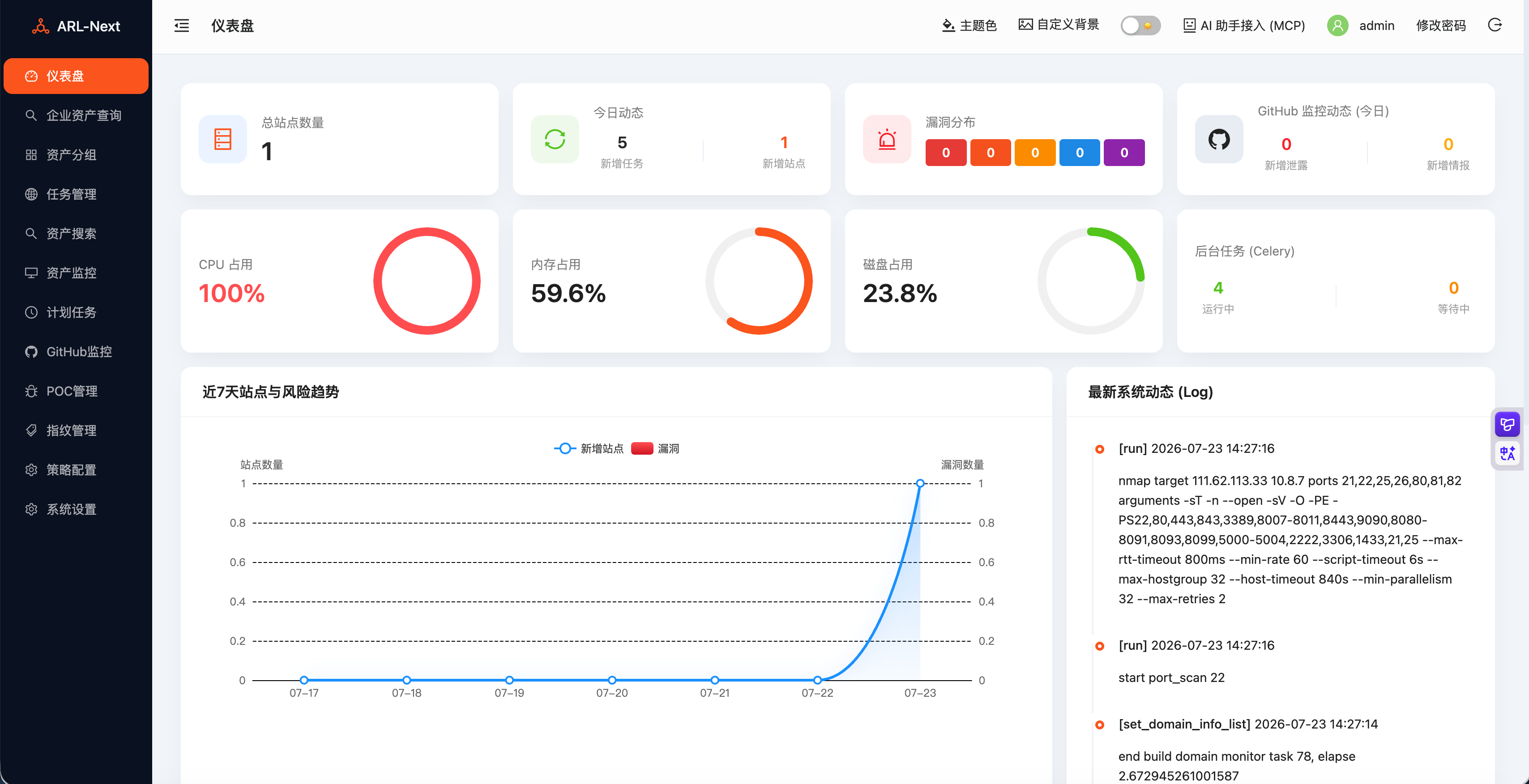Click the 资产分组 grid icon

tap(31, 155)
